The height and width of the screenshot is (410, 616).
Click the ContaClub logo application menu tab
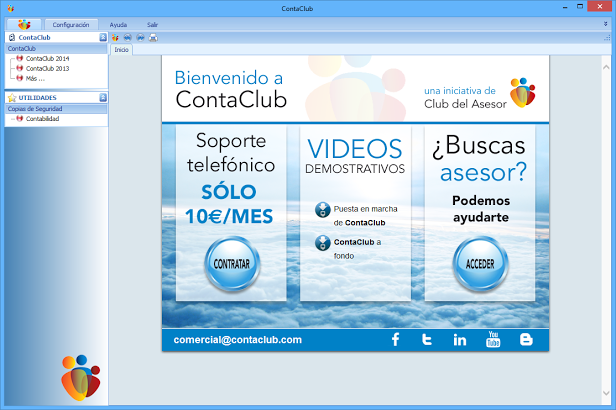point(24,24)
